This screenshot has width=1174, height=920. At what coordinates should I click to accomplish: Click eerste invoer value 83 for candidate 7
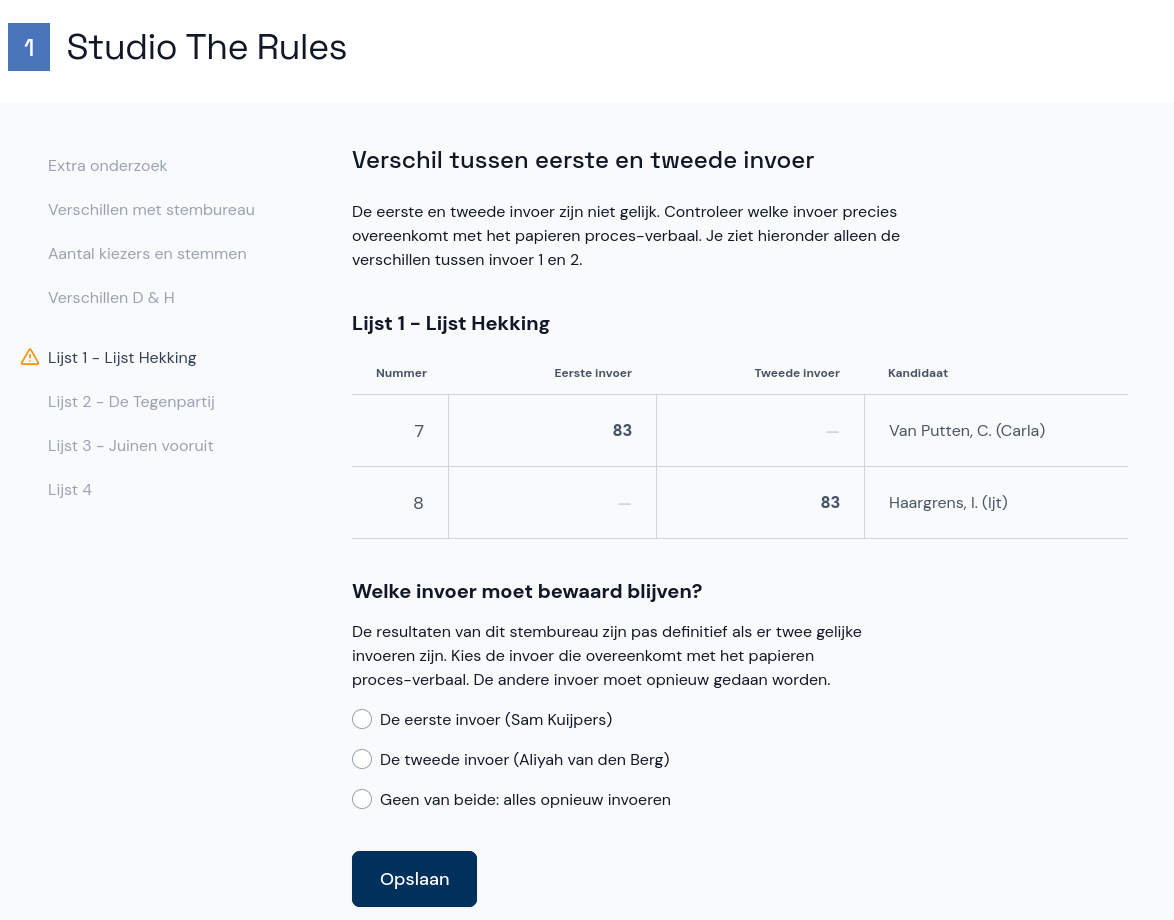point(622,431)
